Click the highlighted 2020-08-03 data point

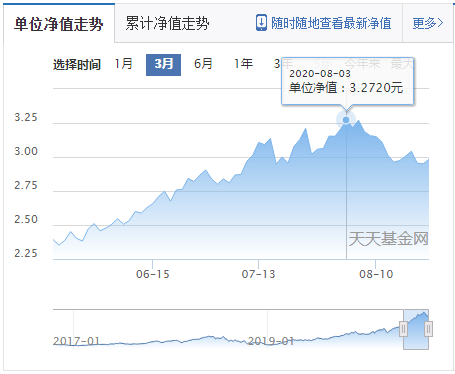click(x=346, y=120)
